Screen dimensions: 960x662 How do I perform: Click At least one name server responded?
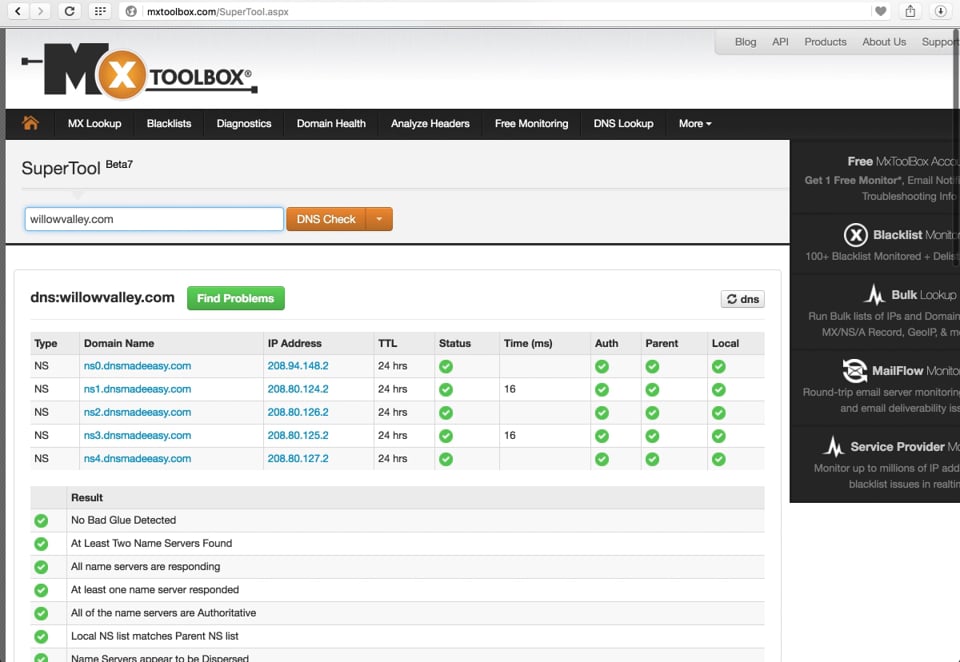pyautogui.click(x=155, y=590)
